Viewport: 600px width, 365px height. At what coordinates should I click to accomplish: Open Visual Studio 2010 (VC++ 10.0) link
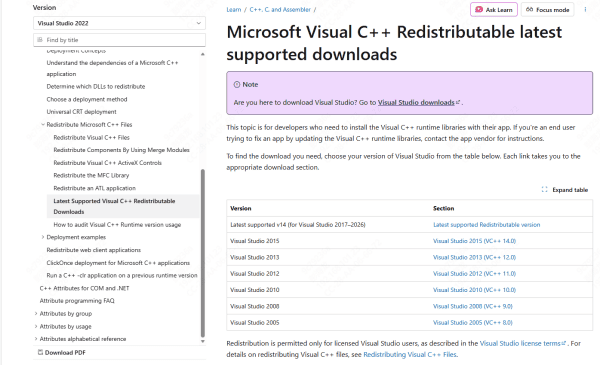(474, 290)
